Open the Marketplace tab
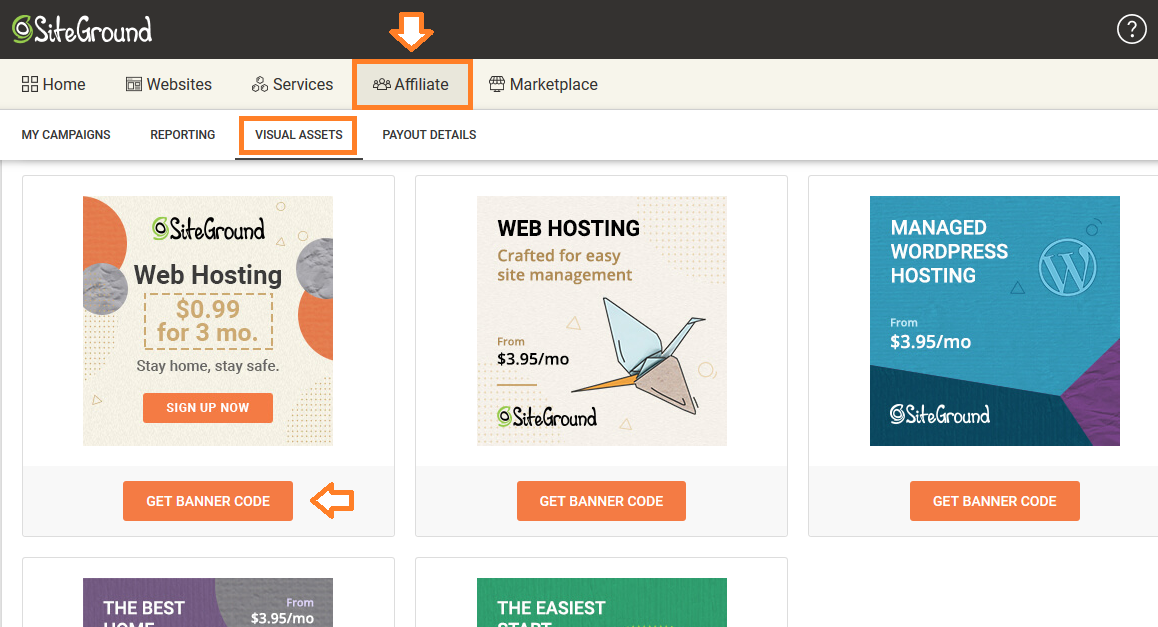 pos(544,84)
